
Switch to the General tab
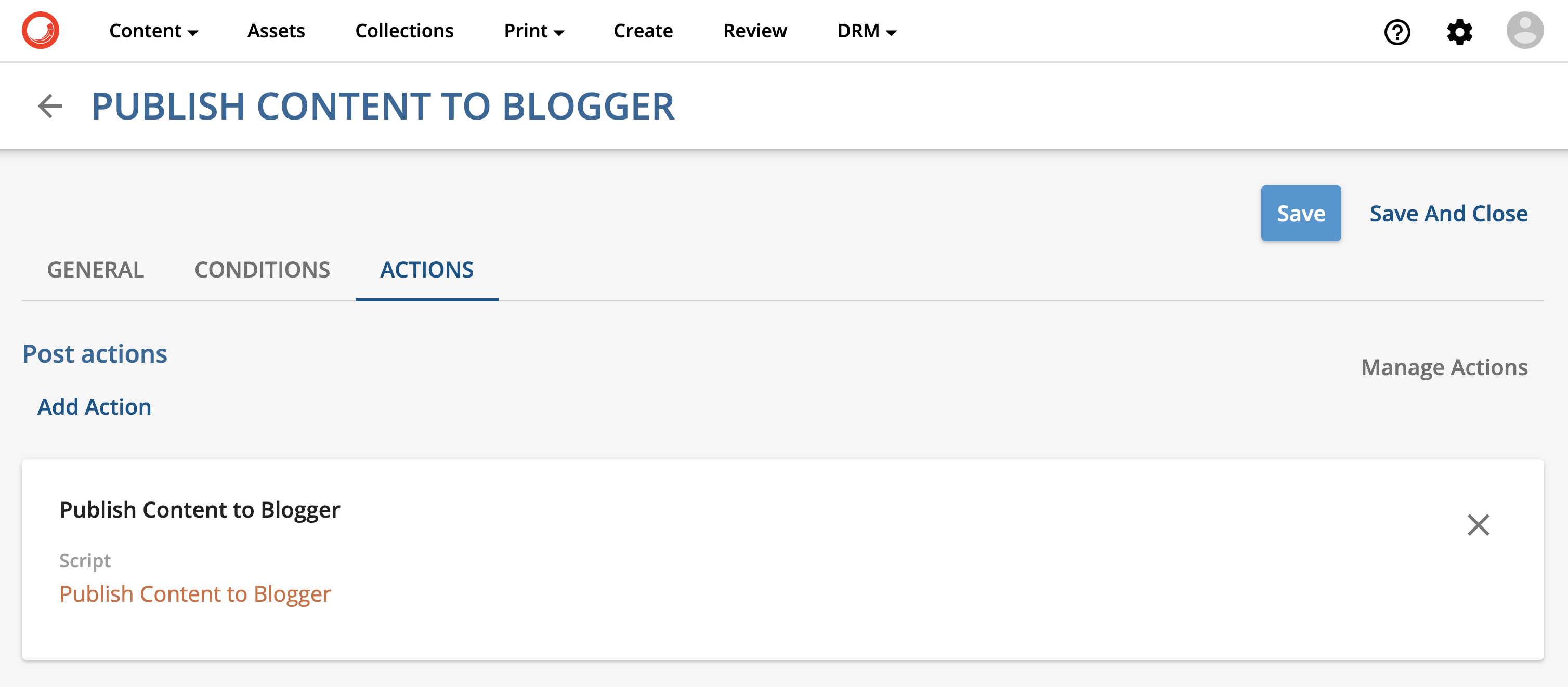point(96,270)
